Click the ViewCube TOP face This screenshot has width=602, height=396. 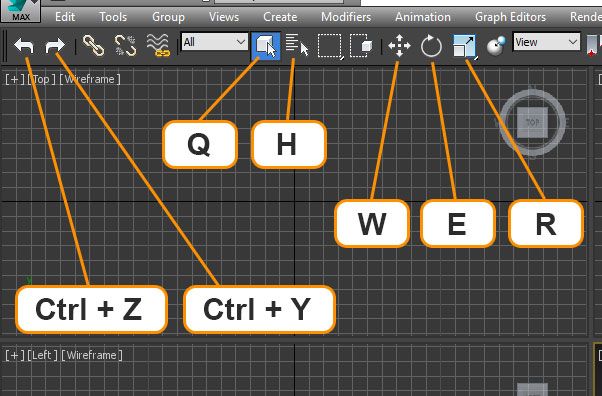(x=532, y=123)
